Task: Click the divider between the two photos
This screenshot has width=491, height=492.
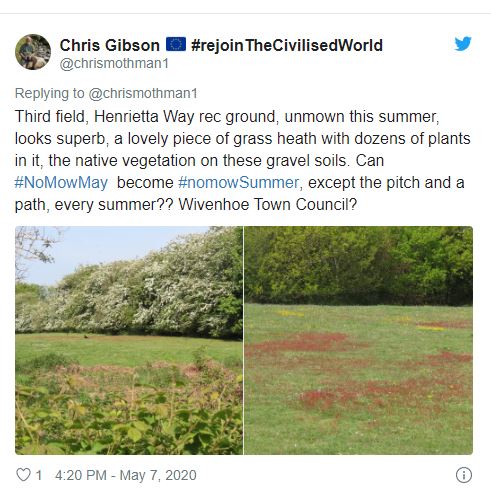Action: (243, 340)
